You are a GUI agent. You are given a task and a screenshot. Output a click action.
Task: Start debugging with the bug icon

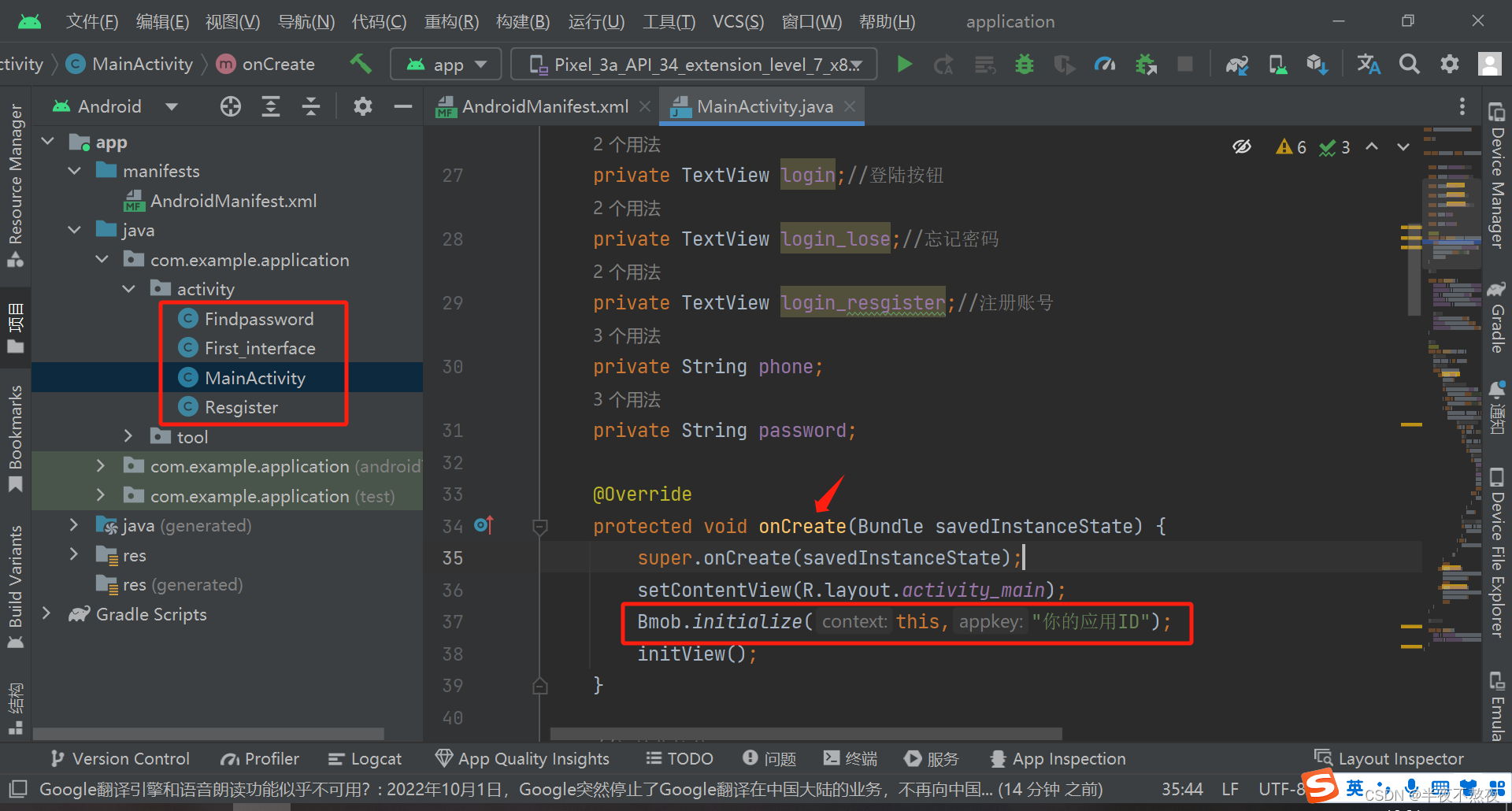tap(1024, 65)
